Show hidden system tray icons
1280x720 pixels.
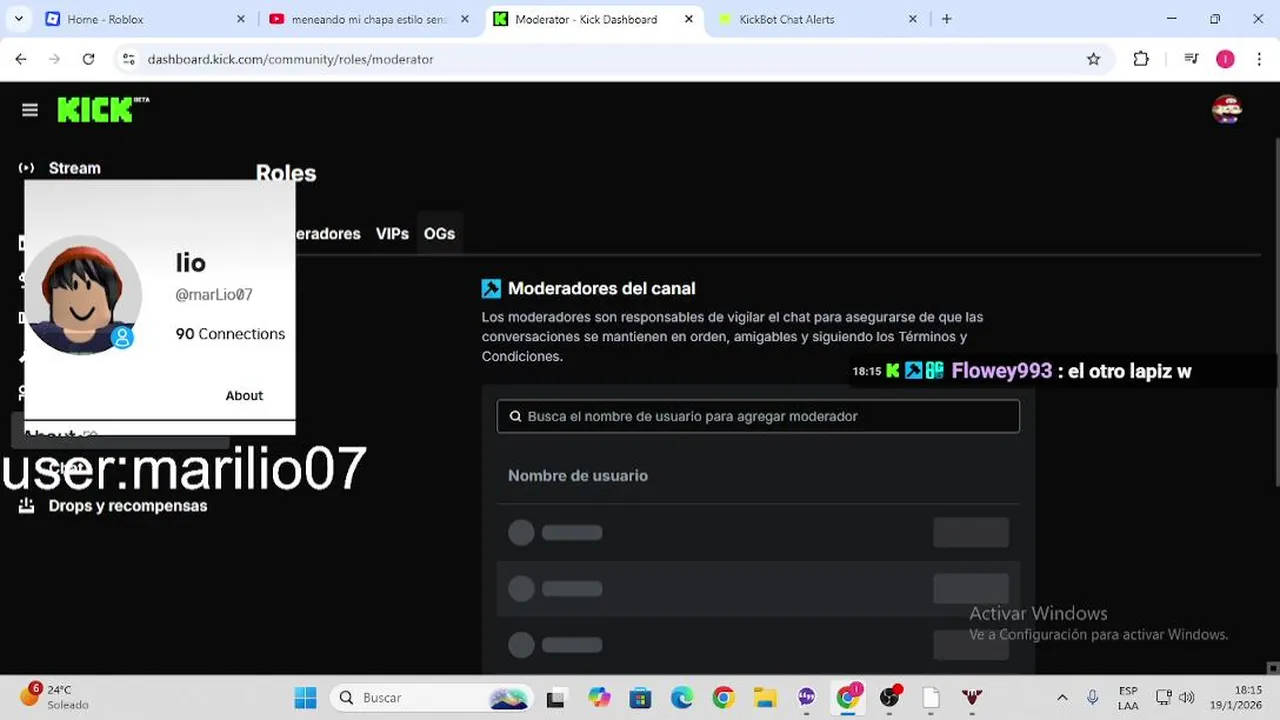(x=1062, y=698)
